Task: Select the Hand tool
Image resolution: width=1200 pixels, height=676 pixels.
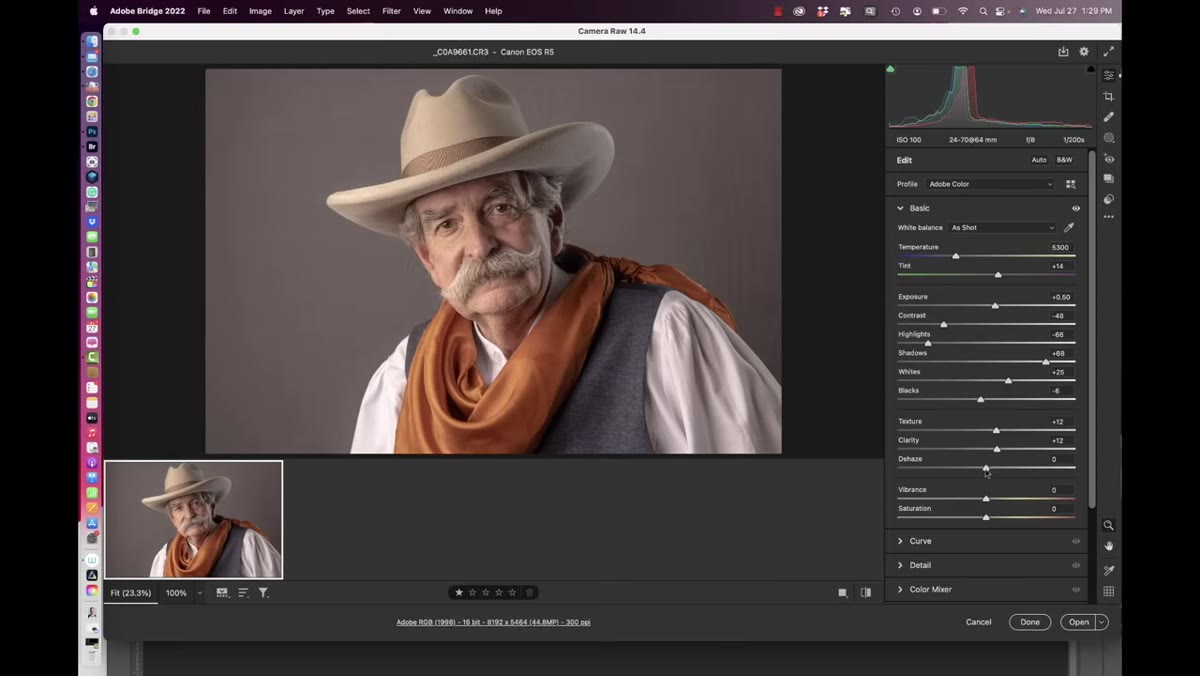Action: (x=1109, y=546)
